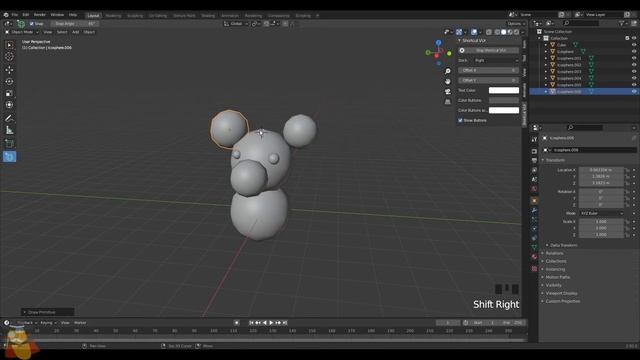Select the Scale tool
Screen dimensions: 640x360
tap(9, 93)
